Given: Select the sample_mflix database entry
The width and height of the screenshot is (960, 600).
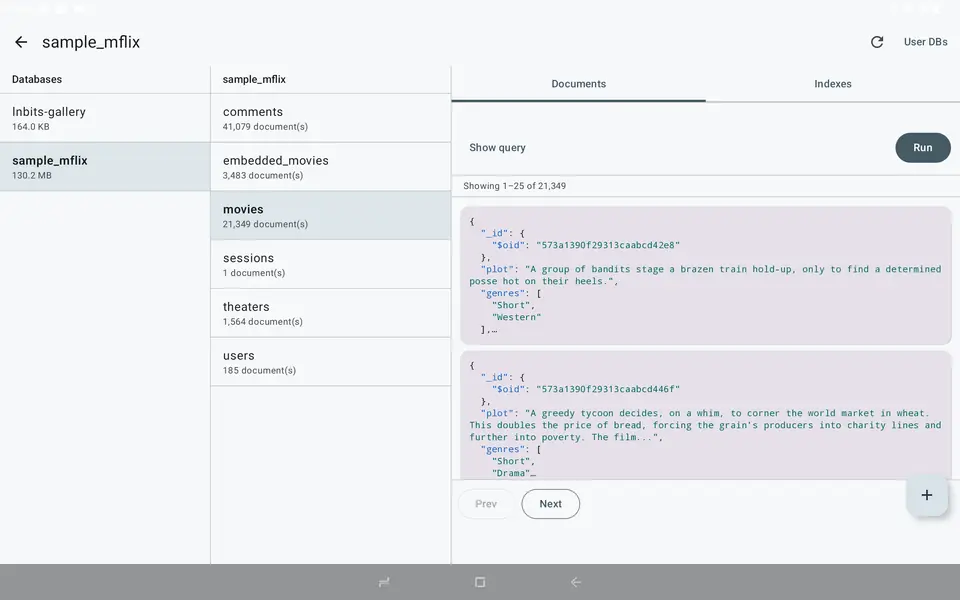Looking at the screenshot, I should (x=105, y=167).
